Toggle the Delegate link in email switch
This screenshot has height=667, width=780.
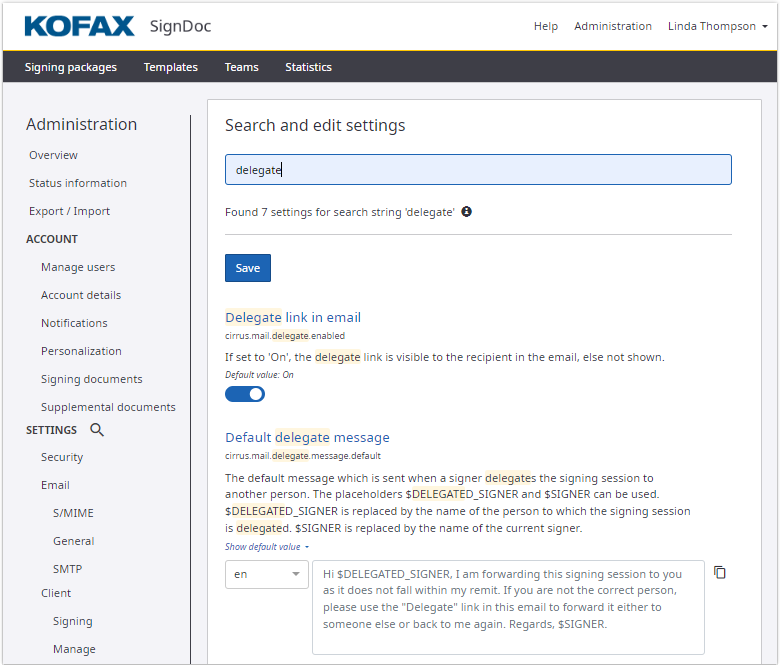point(245,394)
